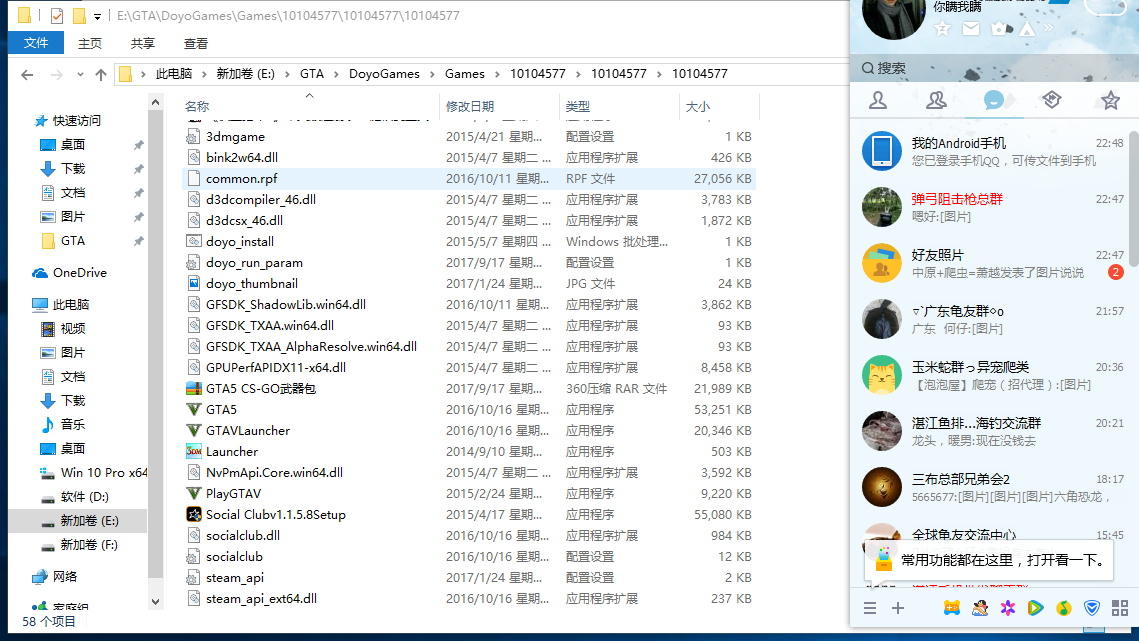Switch to the Home (主页) ribbon tab
This screenshot has height=641, width=1139.
90,44
